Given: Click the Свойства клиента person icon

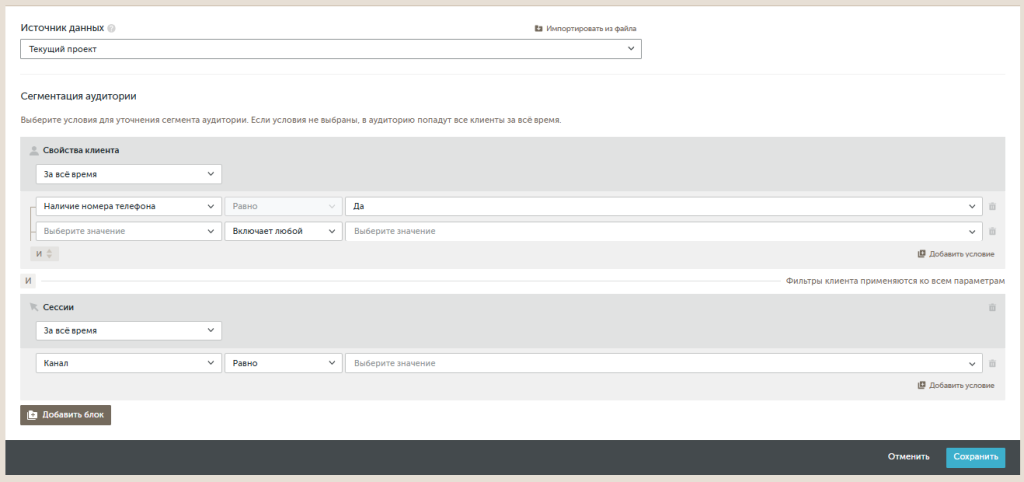Looking at the screenshot, I should [34, 150].
